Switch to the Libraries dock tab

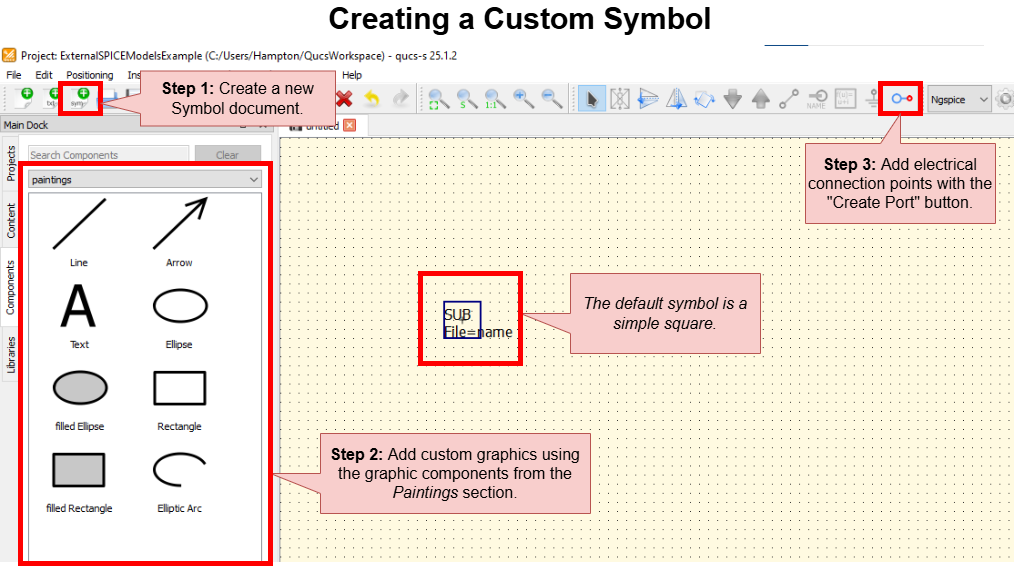click(10, 354)
